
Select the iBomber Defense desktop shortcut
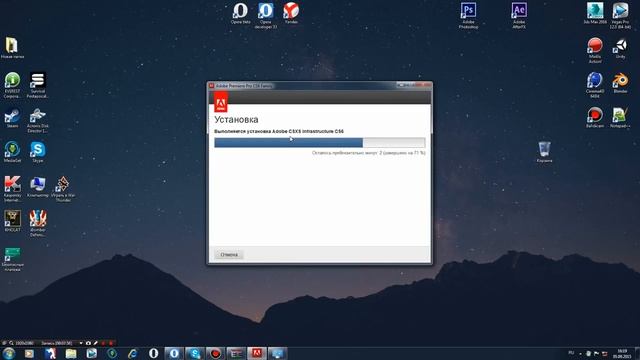pos(38,223)
